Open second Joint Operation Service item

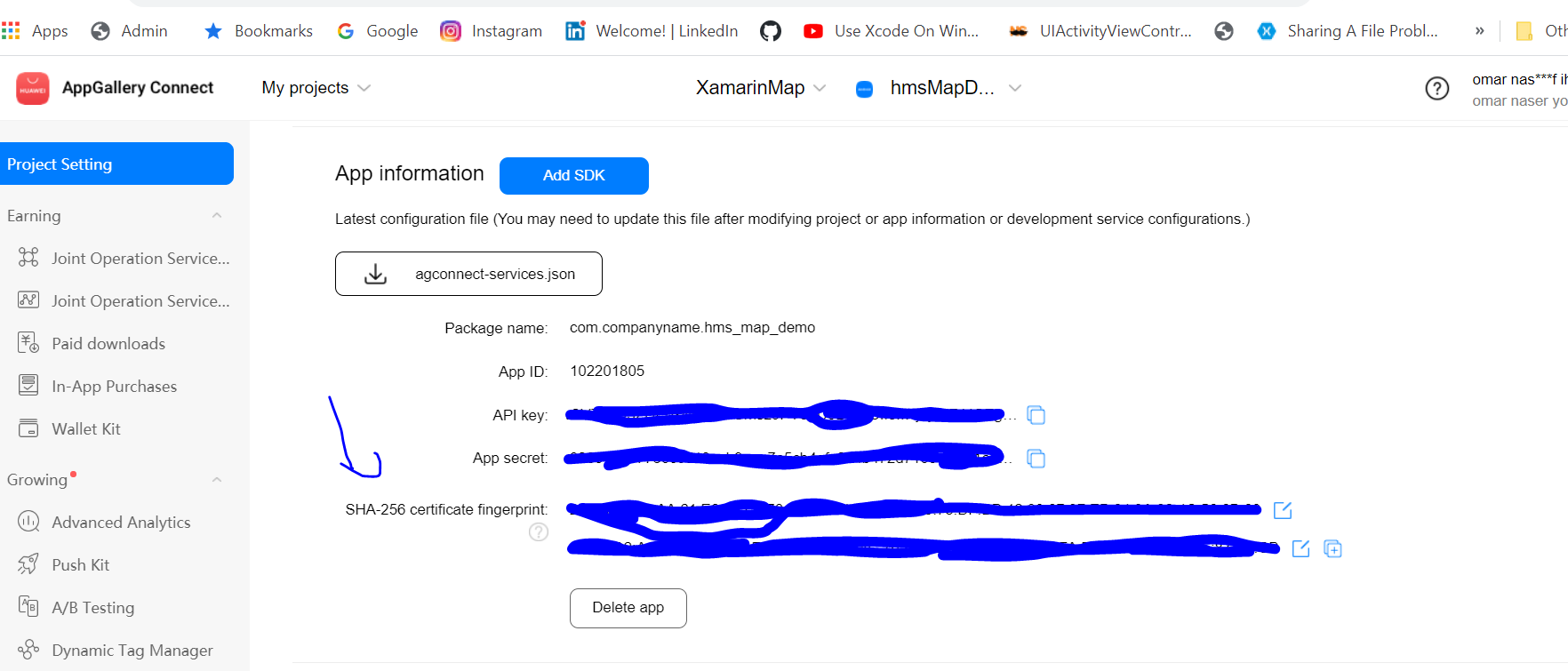click(x=124, y=300)
